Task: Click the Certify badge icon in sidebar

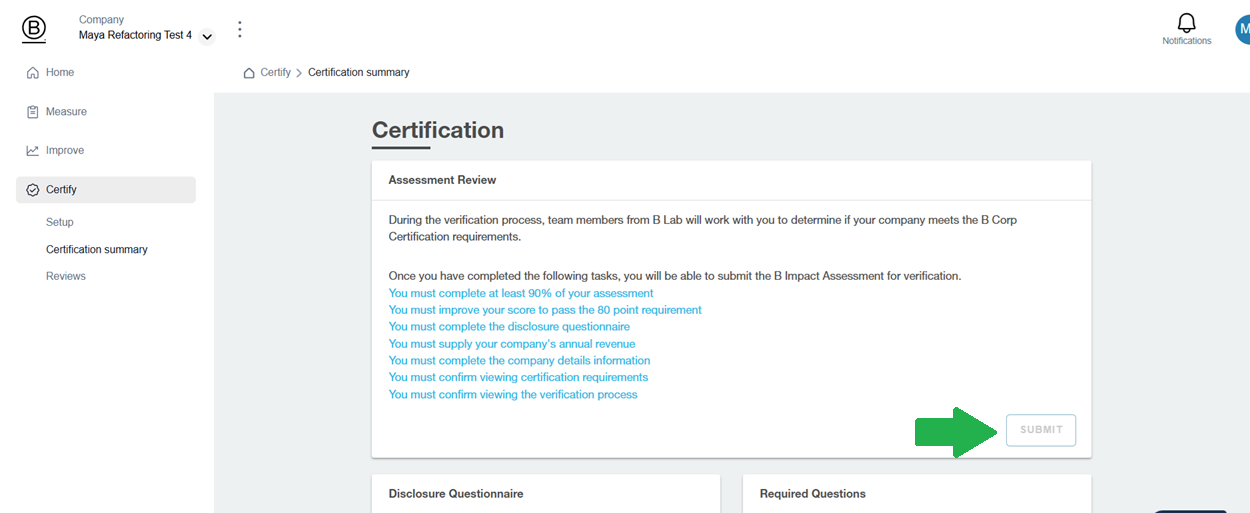Action: coord(33,190)
